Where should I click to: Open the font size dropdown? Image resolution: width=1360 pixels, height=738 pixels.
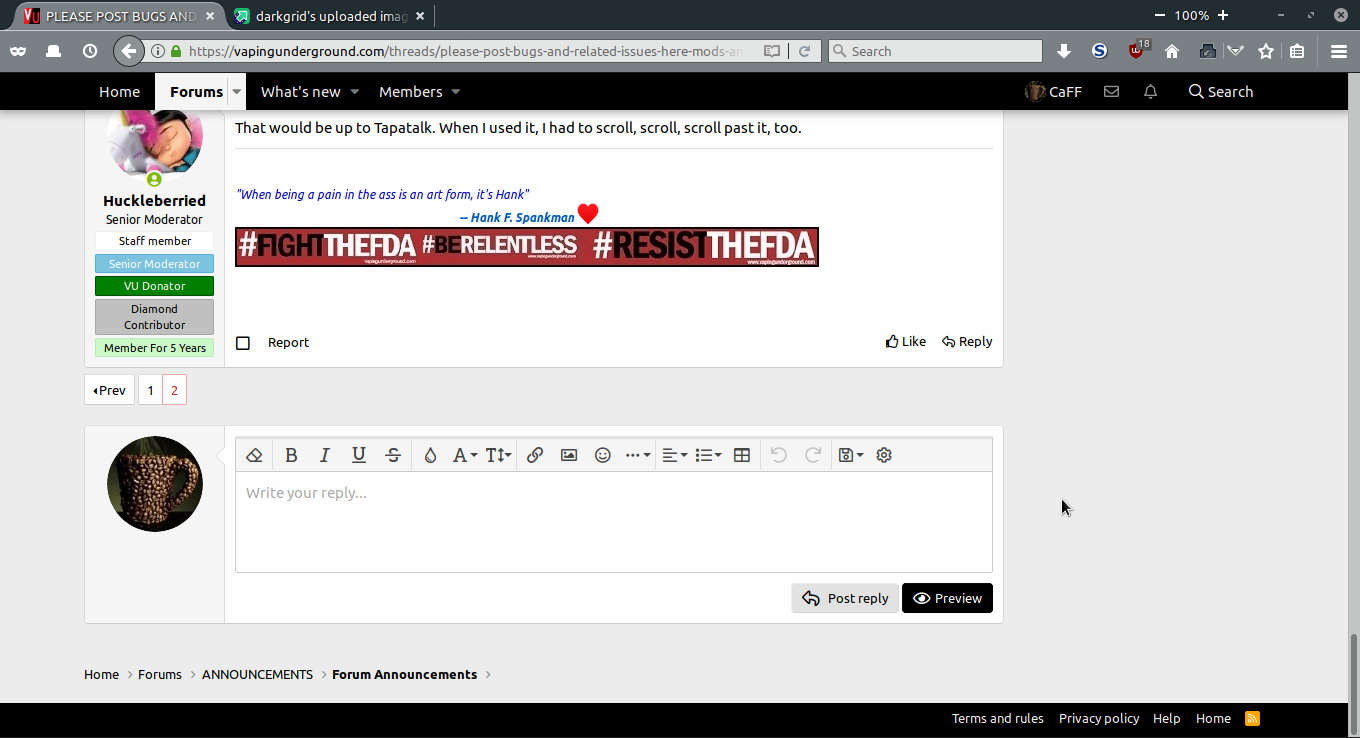pyautogui.click(x=498, y=455)
